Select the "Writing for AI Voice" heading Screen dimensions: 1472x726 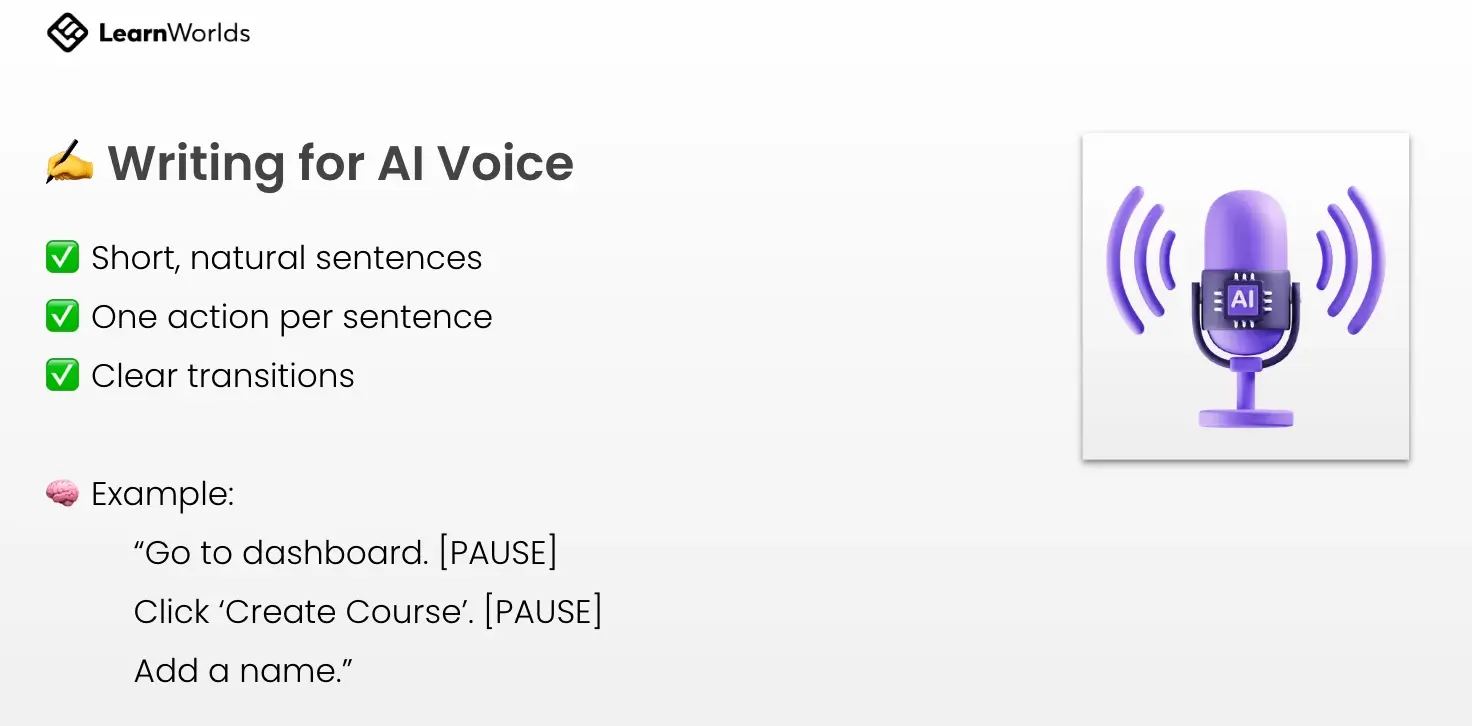(340, 163)
